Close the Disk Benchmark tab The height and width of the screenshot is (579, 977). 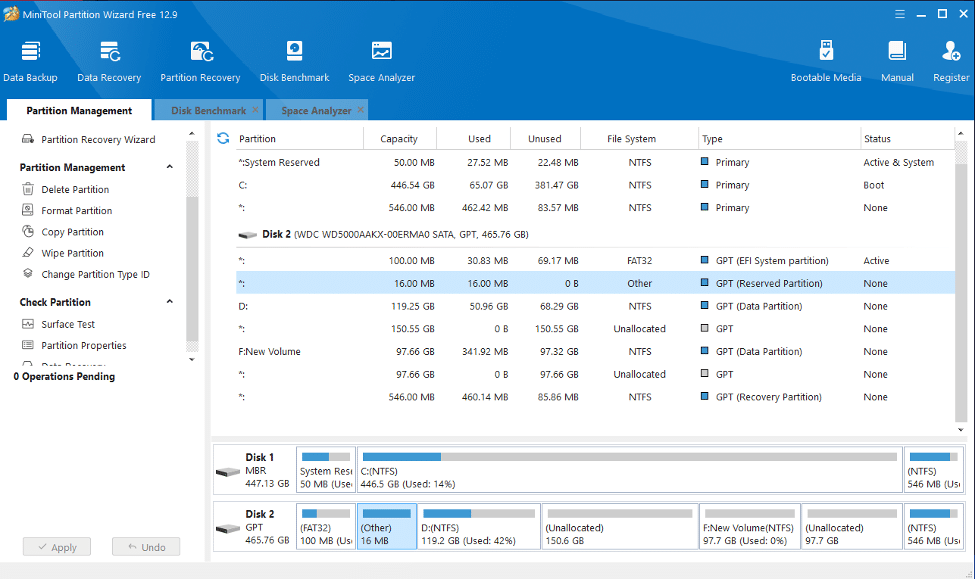pyautogui.click(x=255, y=110)
